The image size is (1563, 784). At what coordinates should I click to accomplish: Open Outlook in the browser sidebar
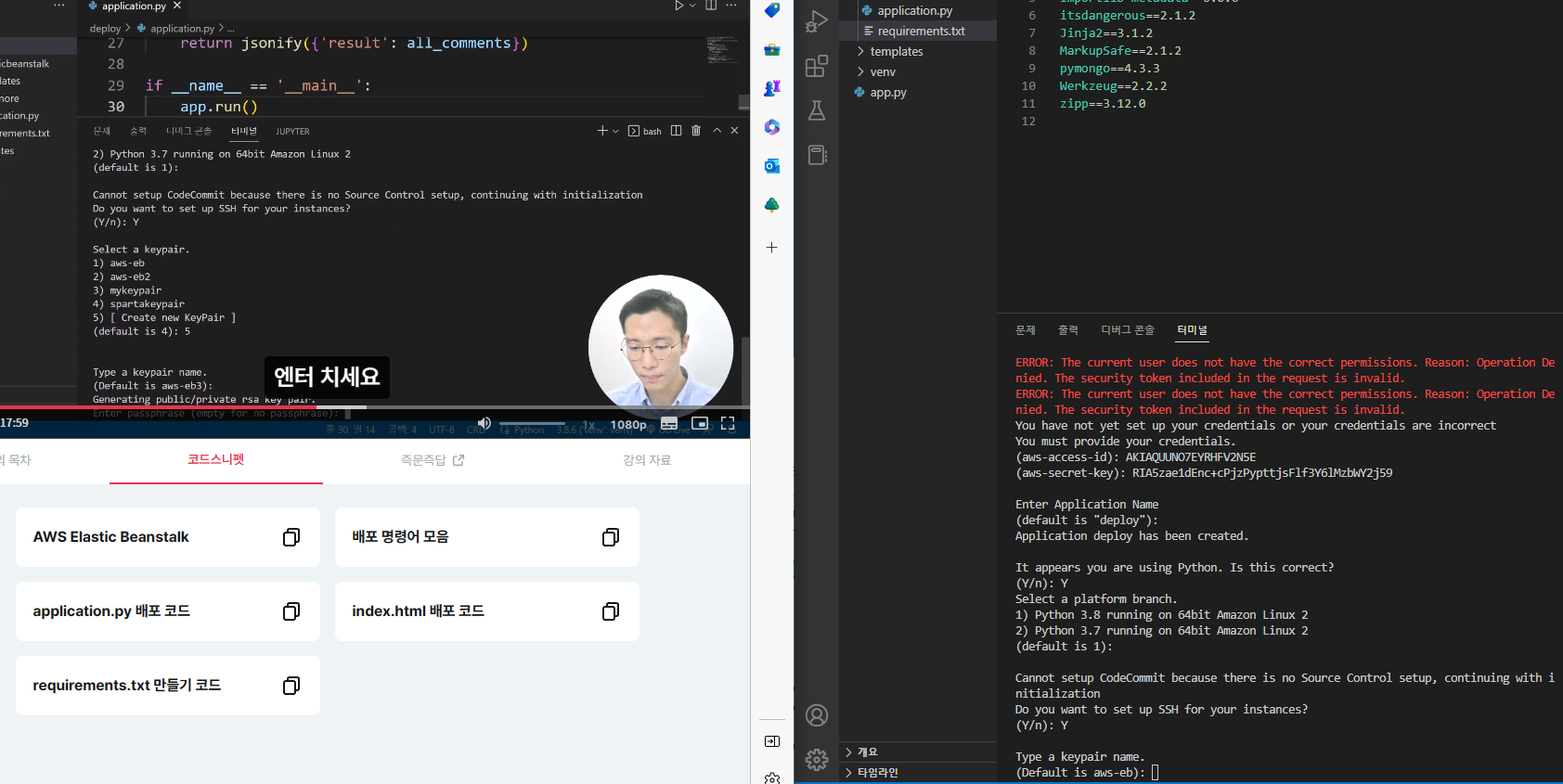[772, 166]
